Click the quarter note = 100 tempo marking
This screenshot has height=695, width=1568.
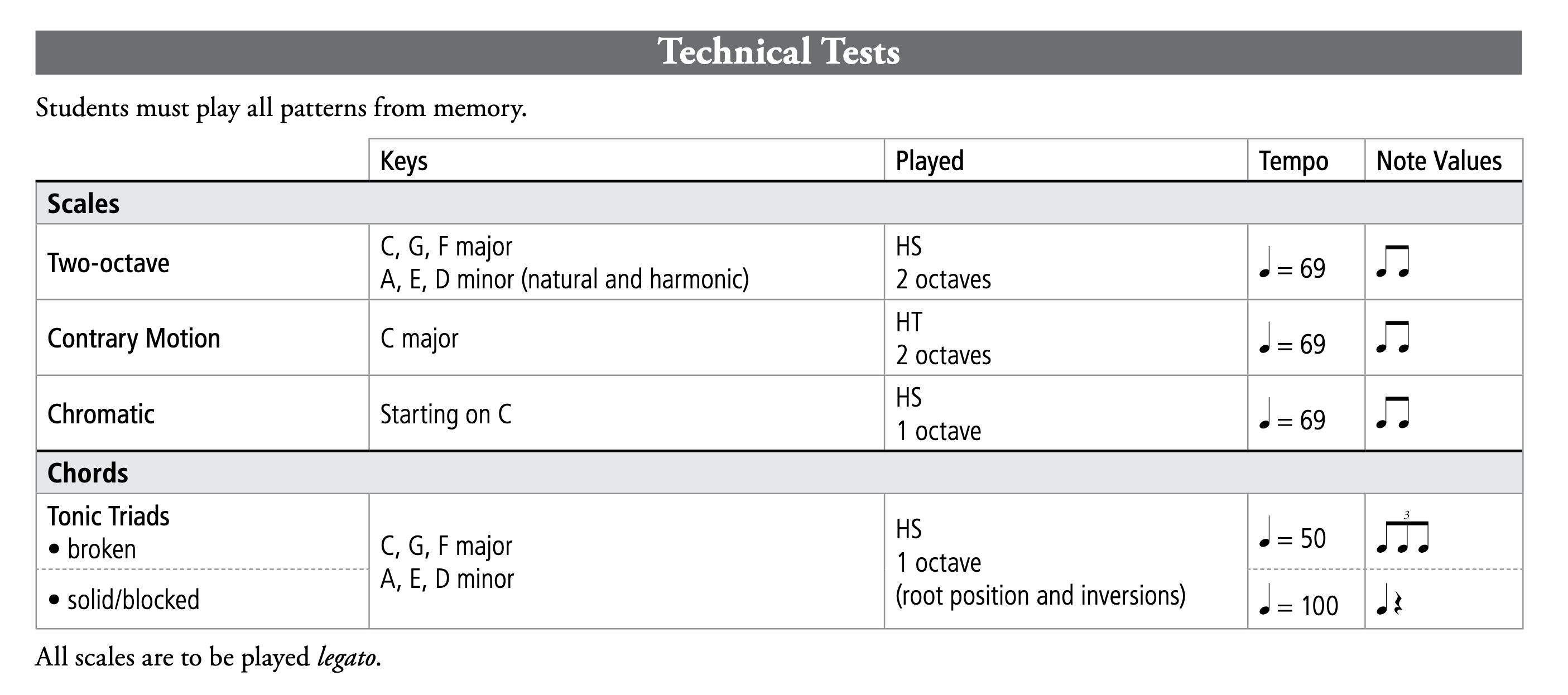point(1298,601)
